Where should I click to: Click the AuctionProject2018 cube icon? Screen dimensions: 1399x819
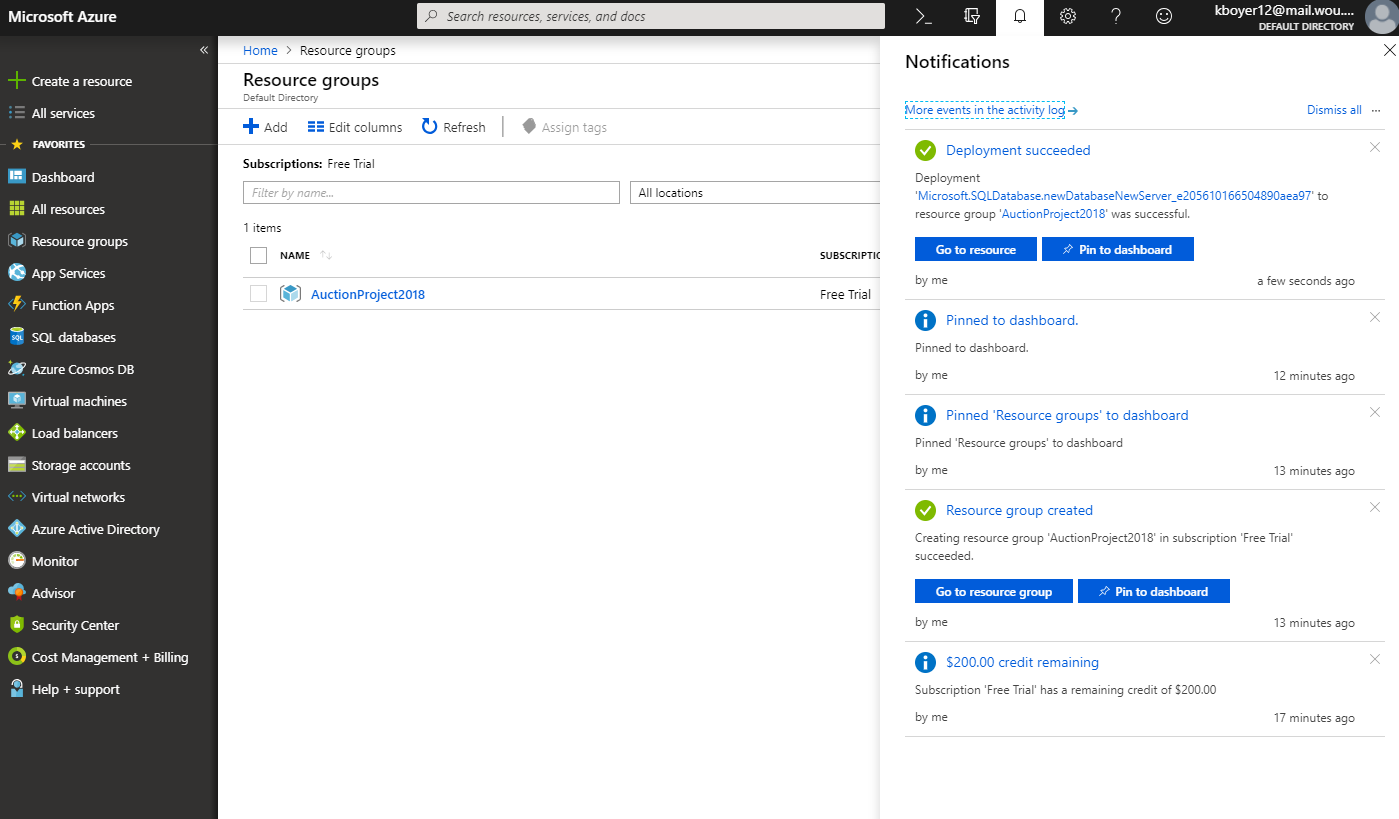click(290, 294)
